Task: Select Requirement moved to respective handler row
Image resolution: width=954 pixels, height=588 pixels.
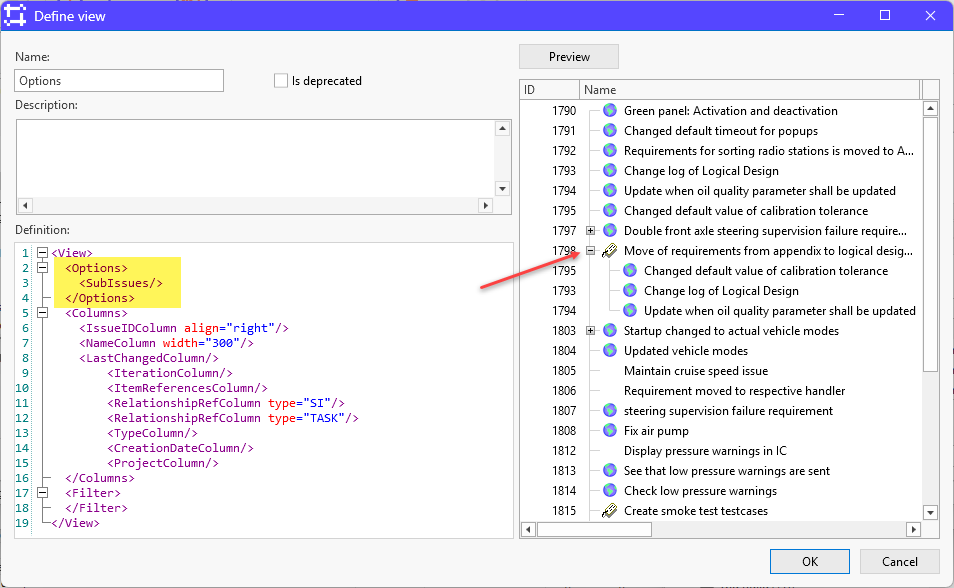Action: tap(734, 391)
